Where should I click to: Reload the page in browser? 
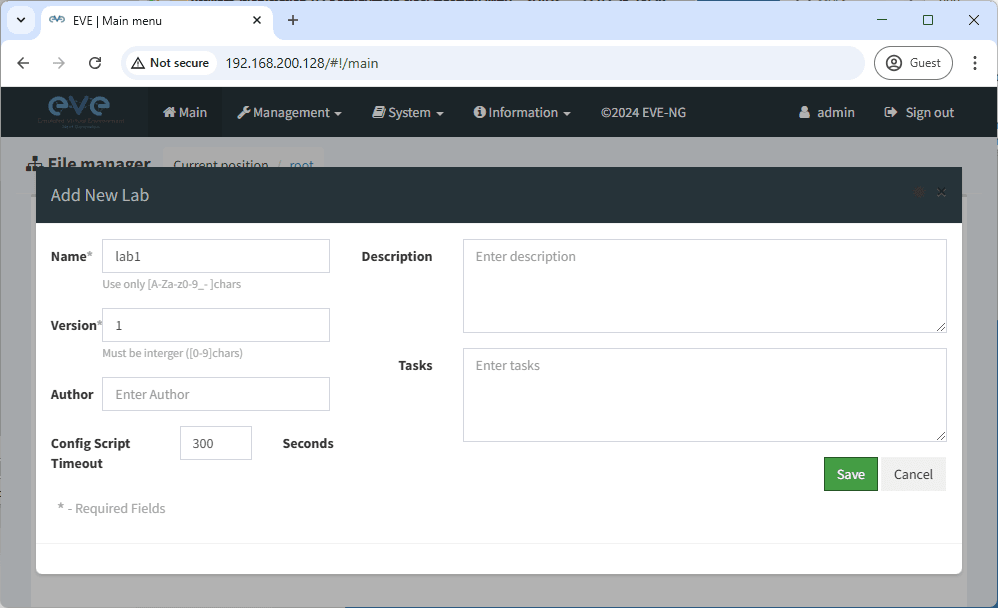coord(95,63)
